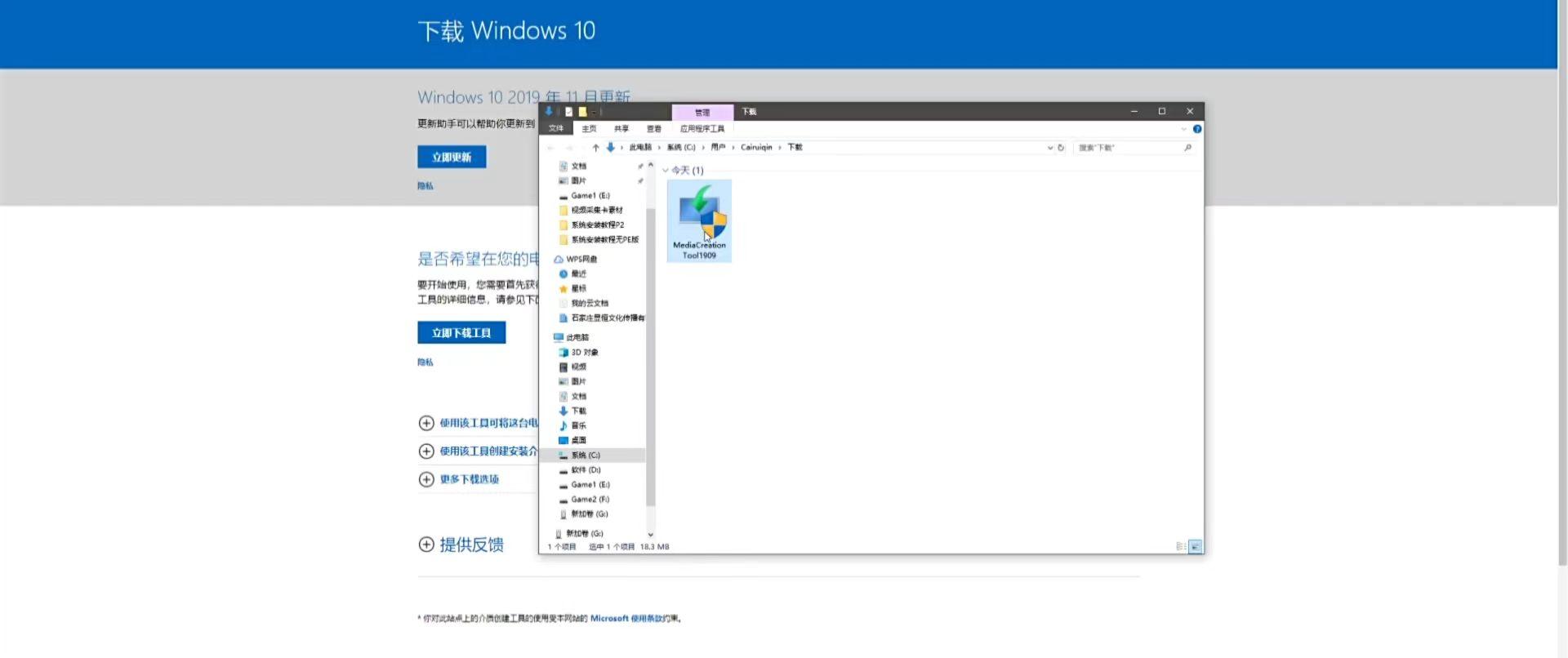Click quick access properties icon in title bar

(569, 112)
